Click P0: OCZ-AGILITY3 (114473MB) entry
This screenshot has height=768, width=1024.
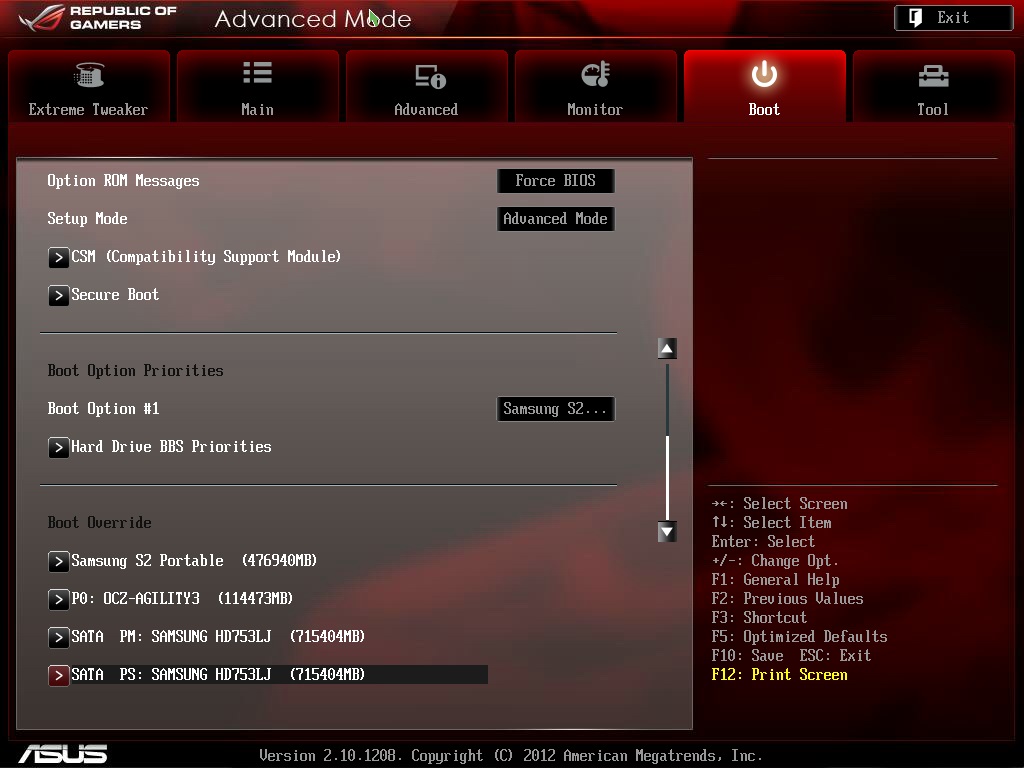pos(182,599)
